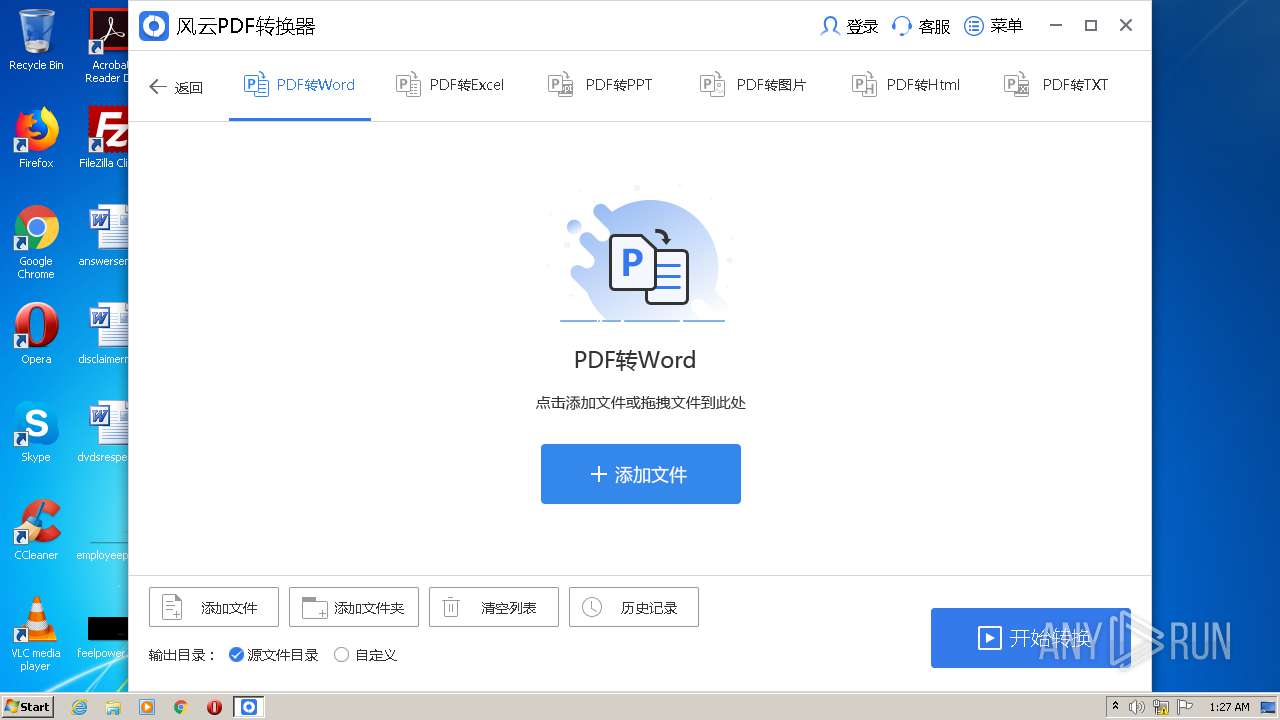Minimize the PDF converter window
This screenshot has height=720, width=1280.
point(1056,26)
